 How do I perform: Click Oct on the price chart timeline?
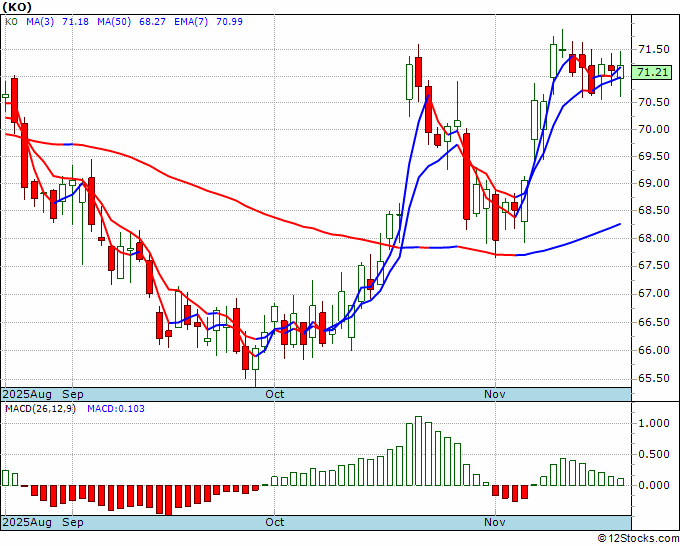pos(275,394)
